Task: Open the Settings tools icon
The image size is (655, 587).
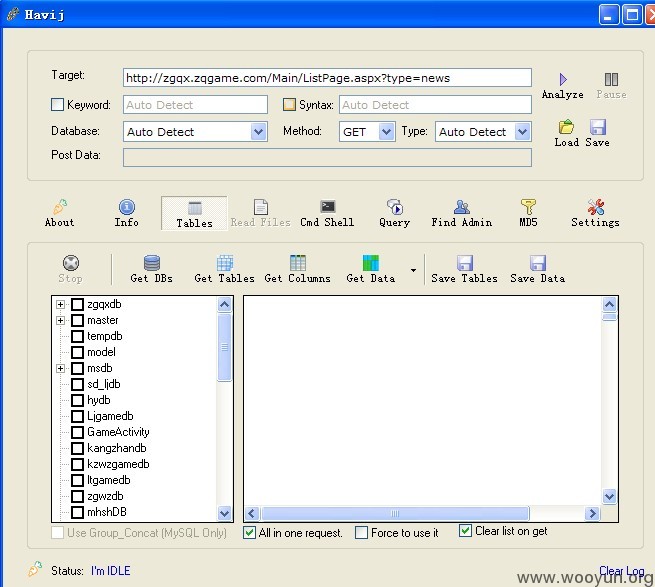Action: (595, 207)
